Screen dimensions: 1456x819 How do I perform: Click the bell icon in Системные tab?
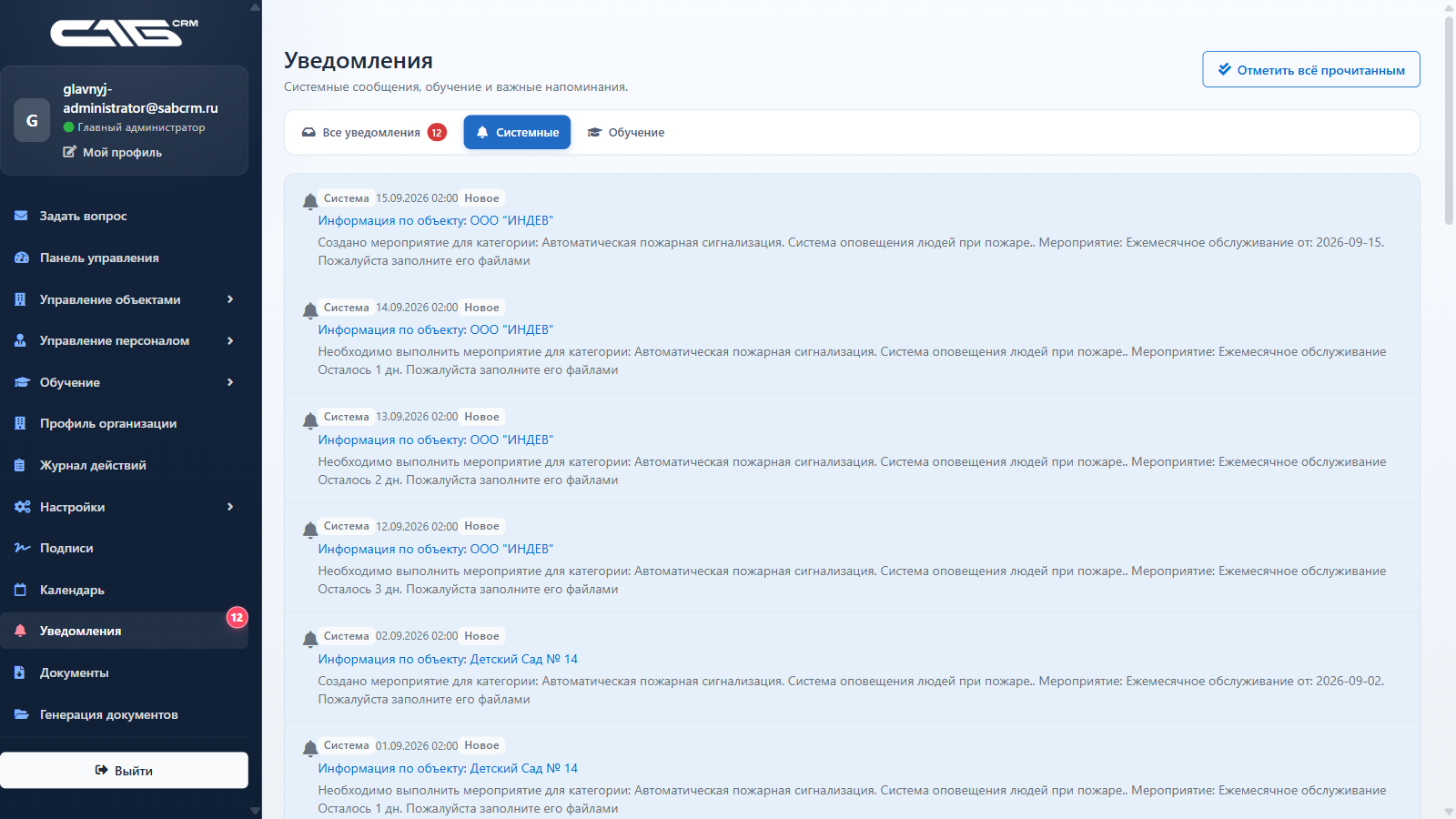482,132
